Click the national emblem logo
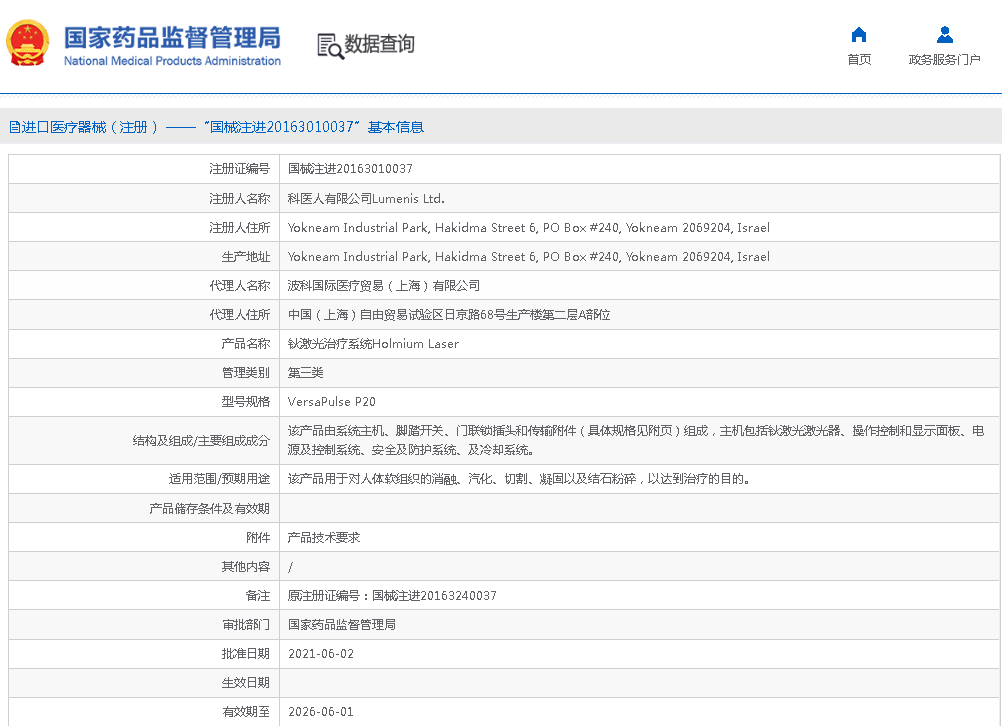1002x726 pixels. (x=28, y=44)
